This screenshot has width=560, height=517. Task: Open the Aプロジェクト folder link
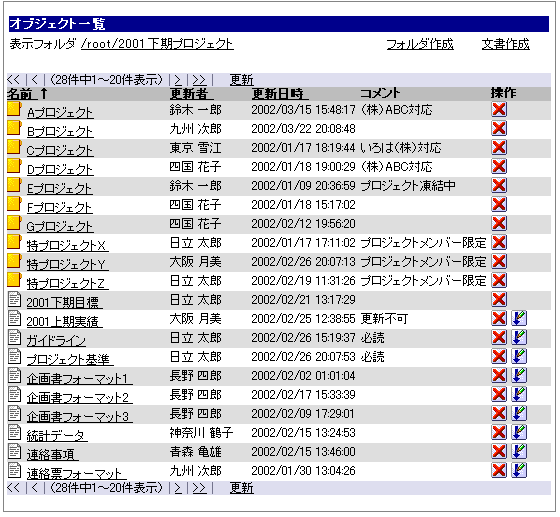coord(60,113)
